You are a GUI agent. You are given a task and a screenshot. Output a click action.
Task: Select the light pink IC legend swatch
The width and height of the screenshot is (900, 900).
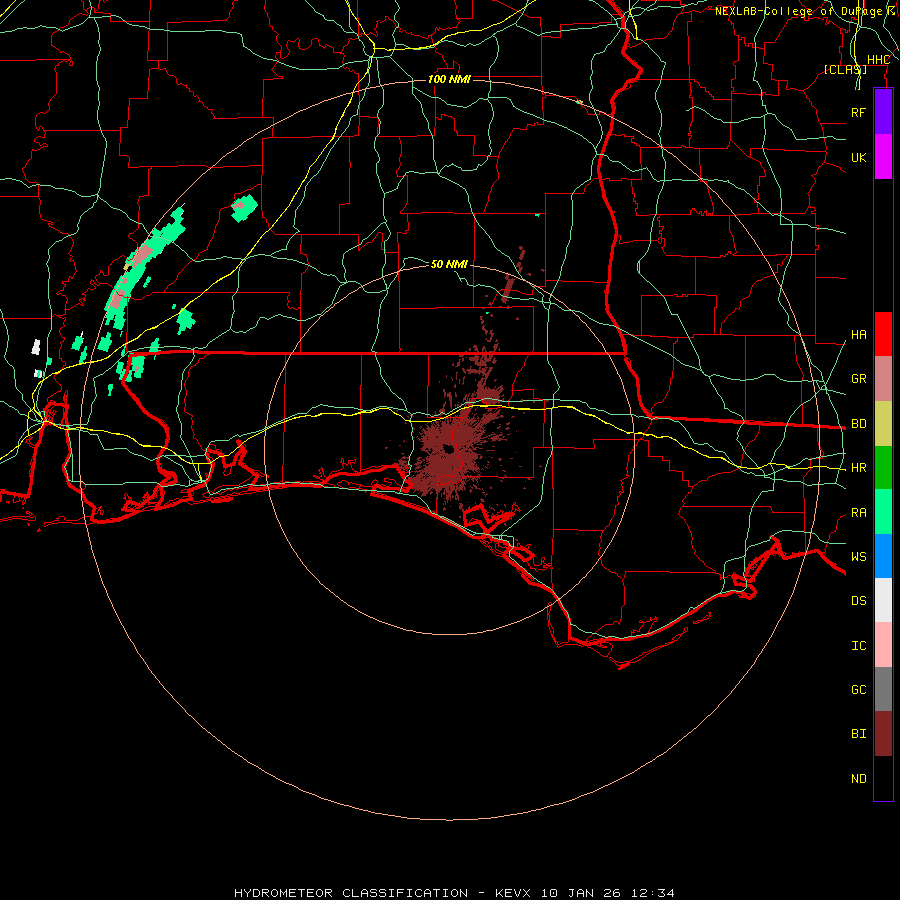click(x=883, y=645)
